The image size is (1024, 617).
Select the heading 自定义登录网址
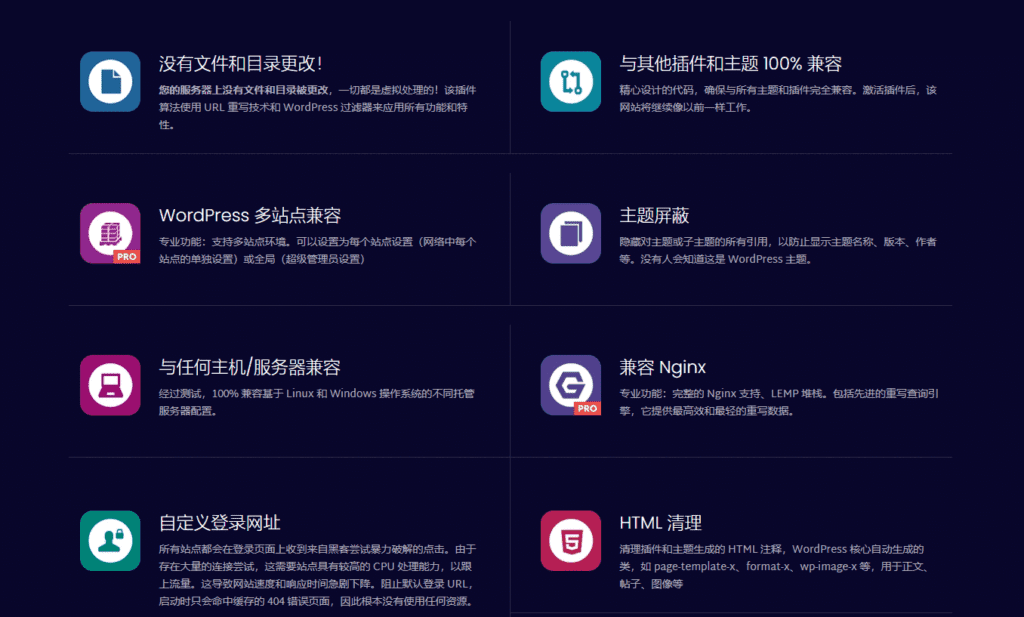(219, 523)
